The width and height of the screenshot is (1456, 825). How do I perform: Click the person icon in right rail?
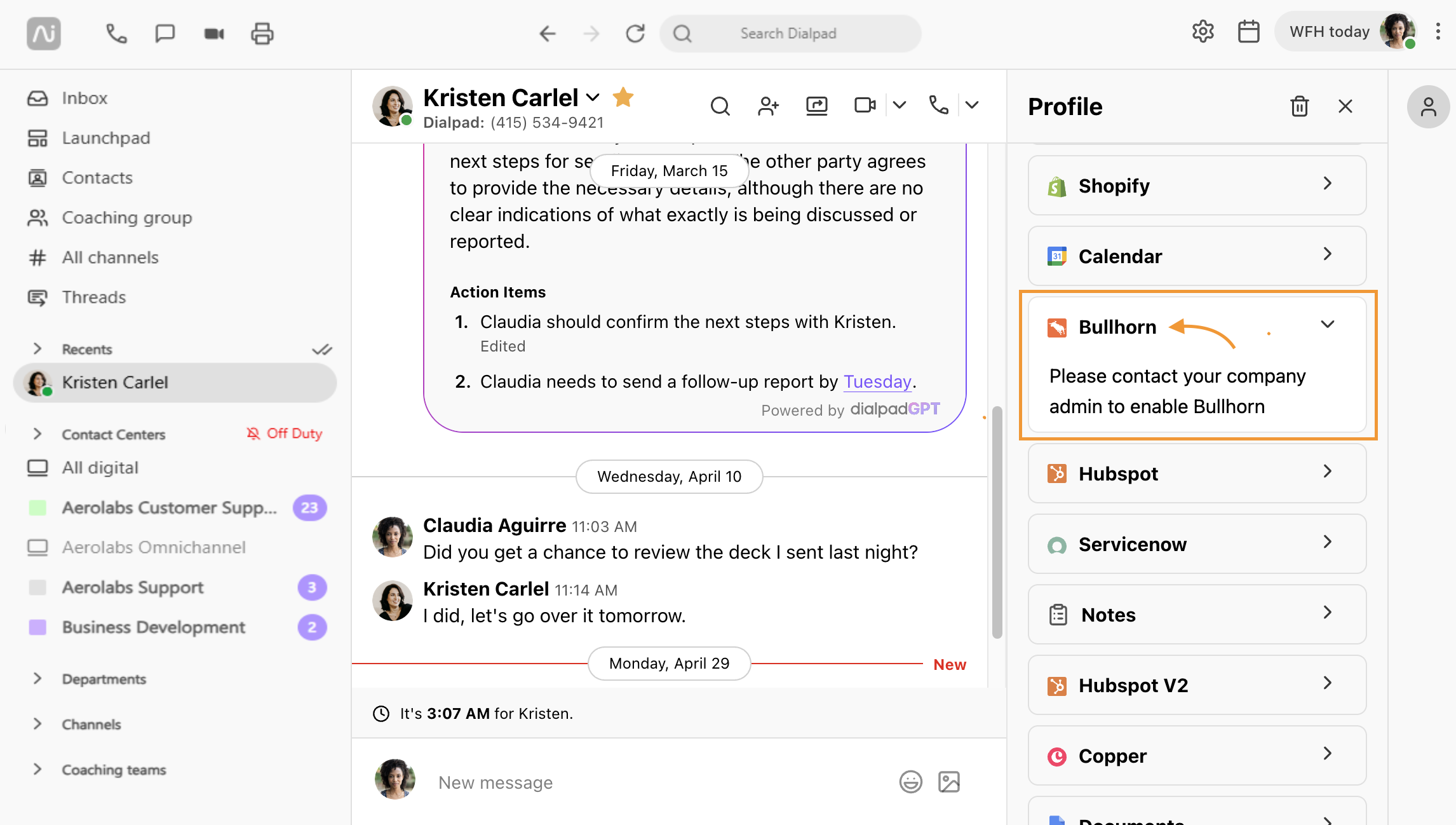[1428, 107]
